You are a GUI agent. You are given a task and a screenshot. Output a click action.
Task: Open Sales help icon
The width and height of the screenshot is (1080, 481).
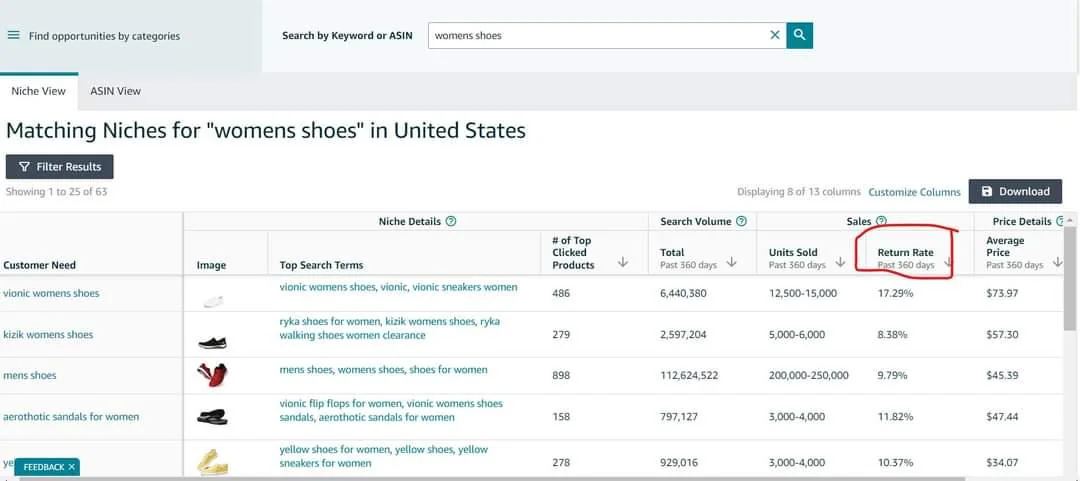click(x=881, y=221)
